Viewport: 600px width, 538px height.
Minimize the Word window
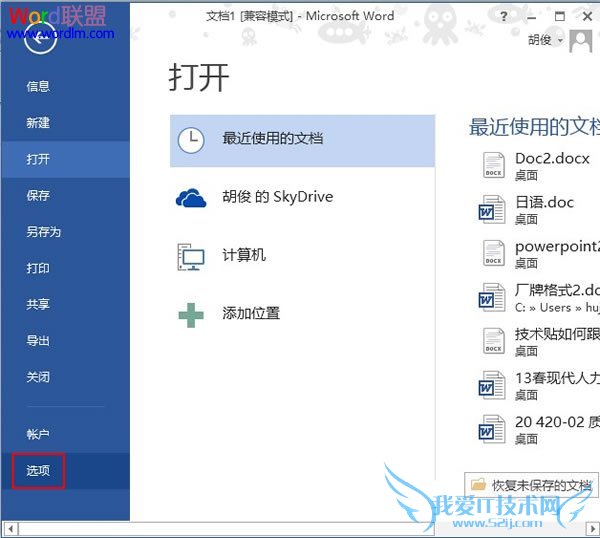click(x=532, y=17)
